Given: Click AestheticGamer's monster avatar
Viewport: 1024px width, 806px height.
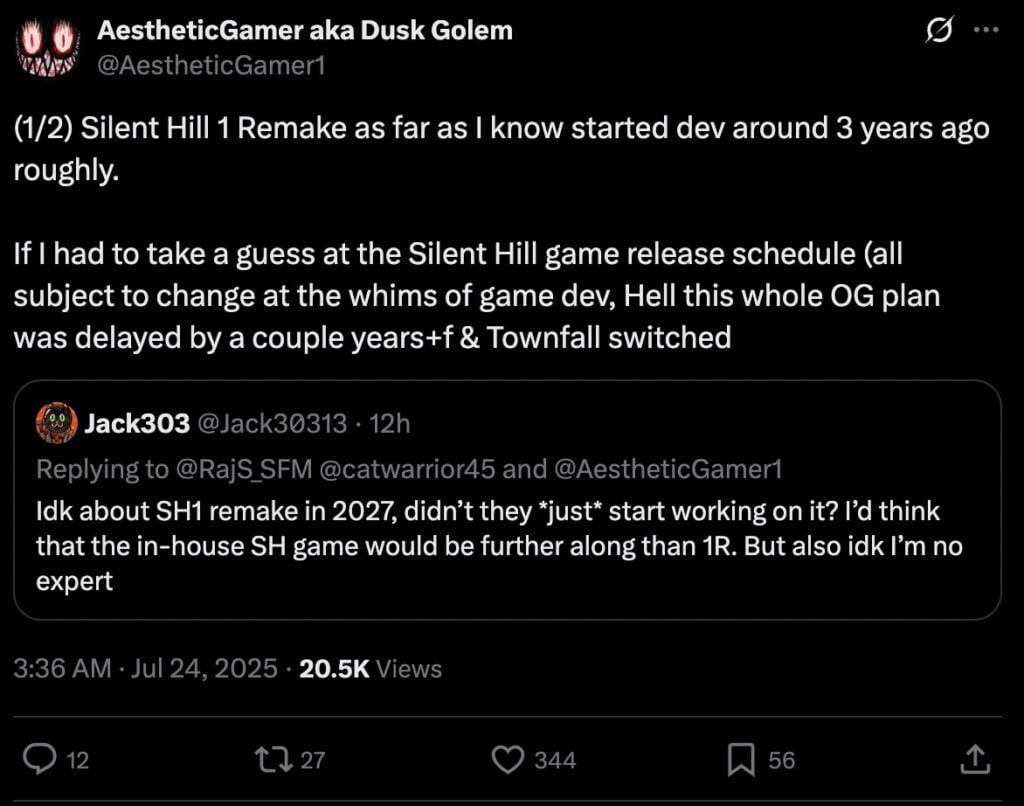Looking at the screenshot, I should coord(47,47).
